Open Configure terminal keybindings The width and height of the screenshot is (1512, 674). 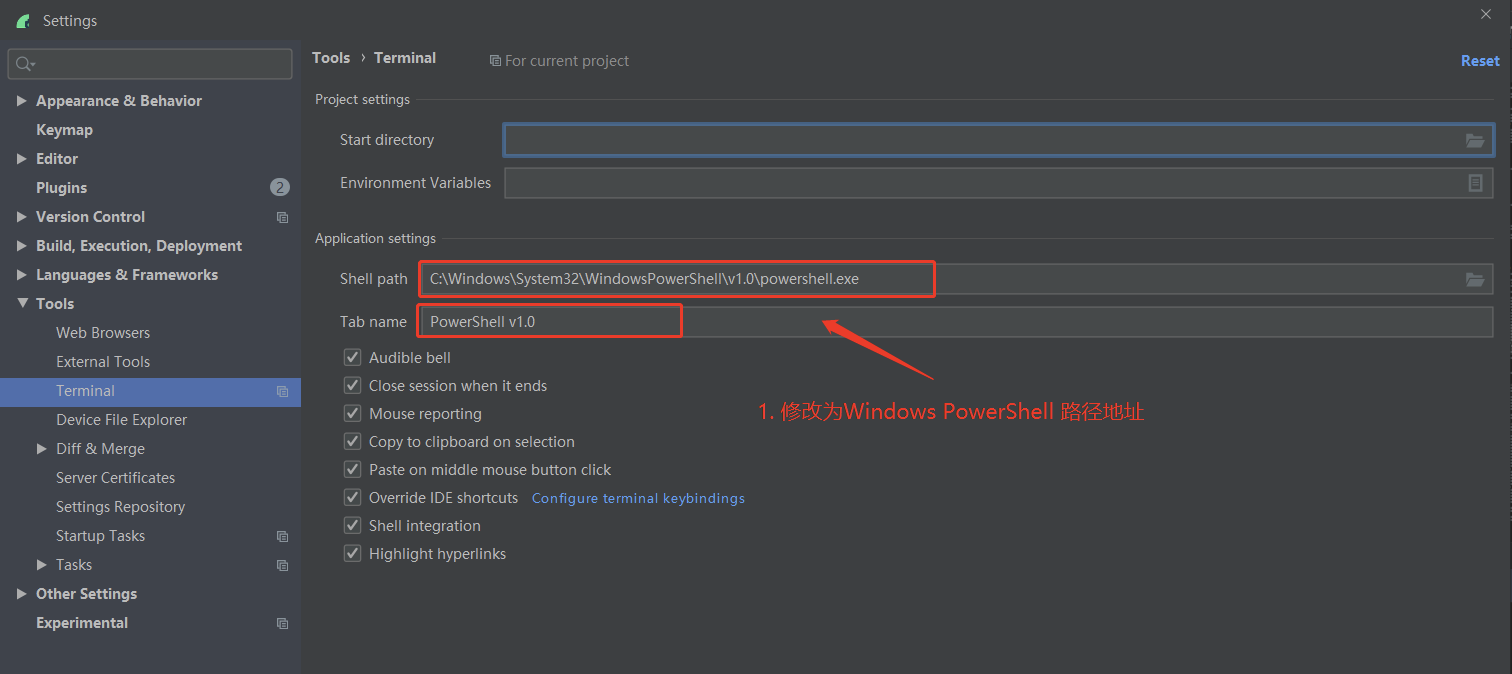pos(637,497)
